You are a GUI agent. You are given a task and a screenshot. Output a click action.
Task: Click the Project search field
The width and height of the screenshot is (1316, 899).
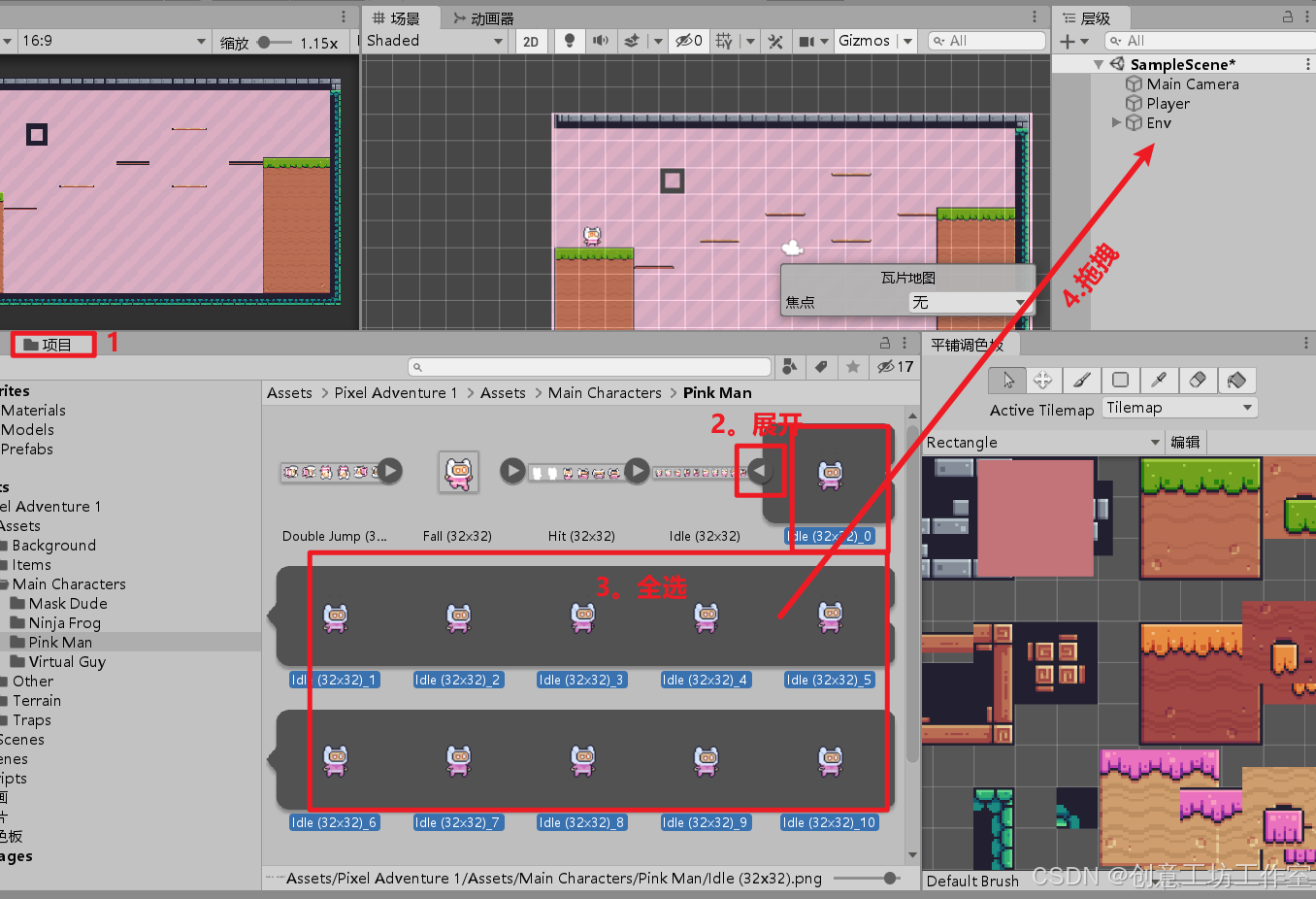590,367
